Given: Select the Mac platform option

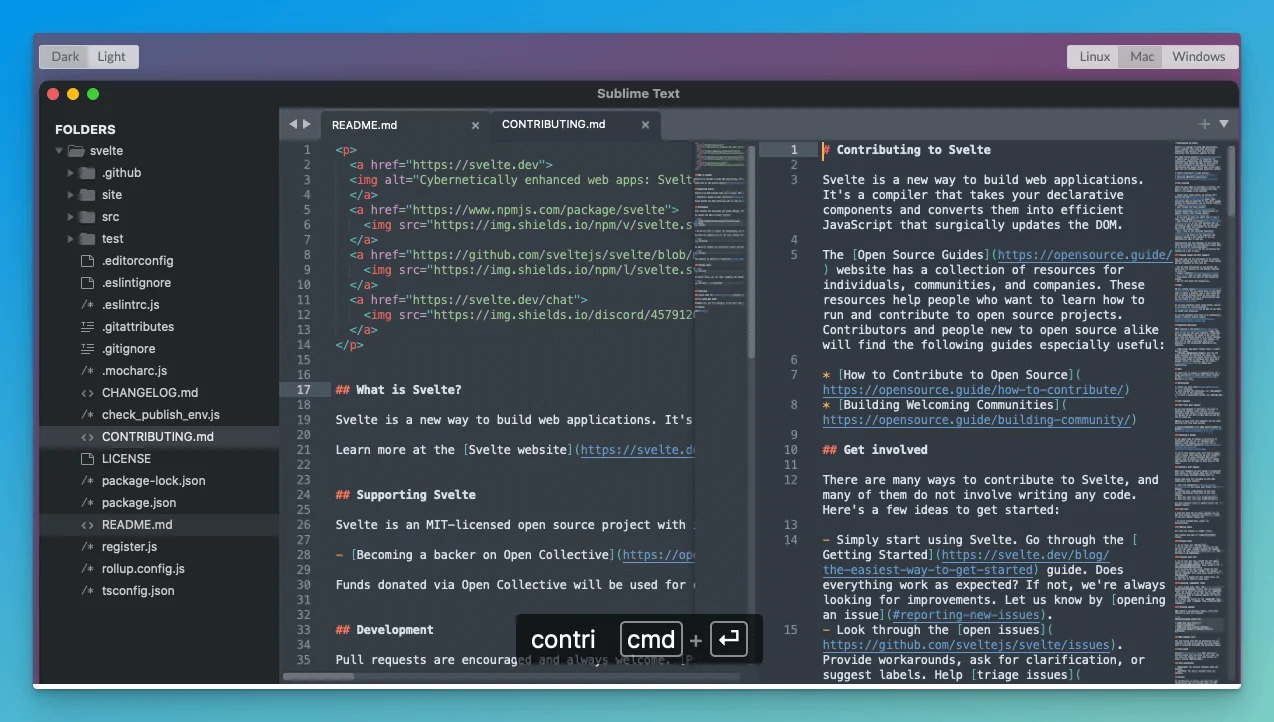Looking at the screenshot, I should click(x=1142, y=57).
